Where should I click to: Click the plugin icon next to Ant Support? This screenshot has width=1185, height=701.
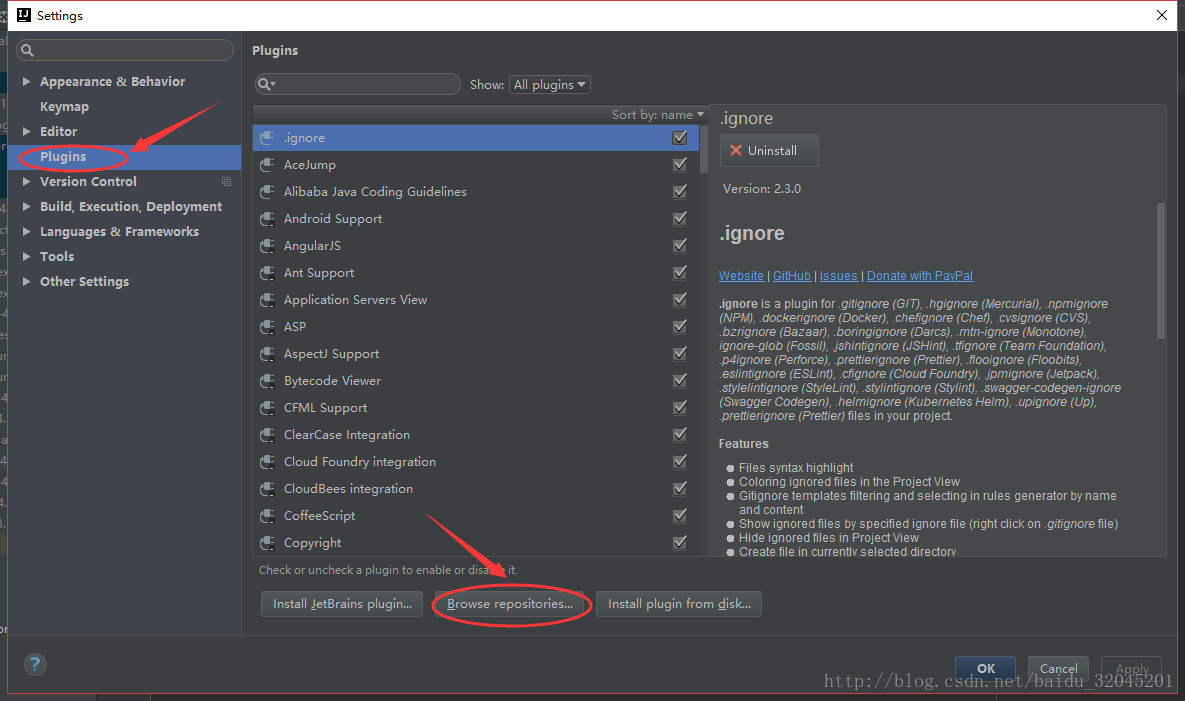tap(267, 273)
